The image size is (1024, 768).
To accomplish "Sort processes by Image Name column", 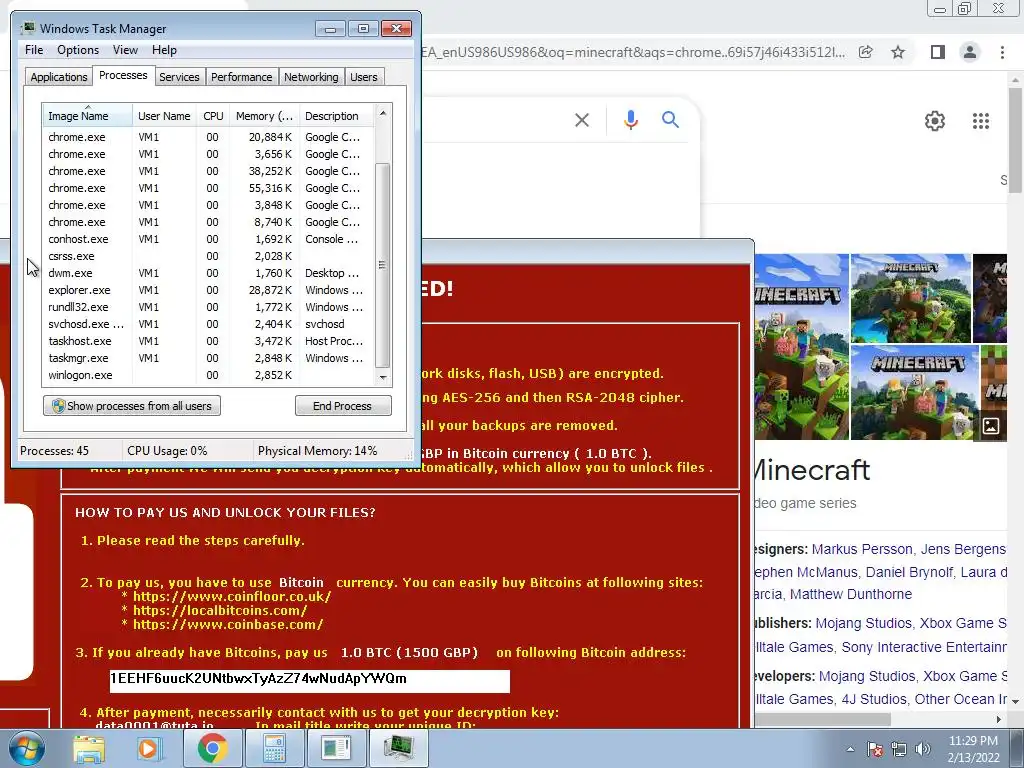I will (x=88, y=116).
